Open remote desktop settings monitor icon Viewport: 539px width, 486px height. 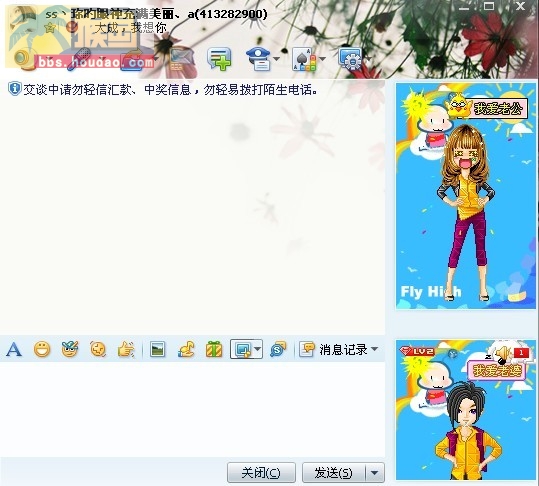(x=350, y=59)
